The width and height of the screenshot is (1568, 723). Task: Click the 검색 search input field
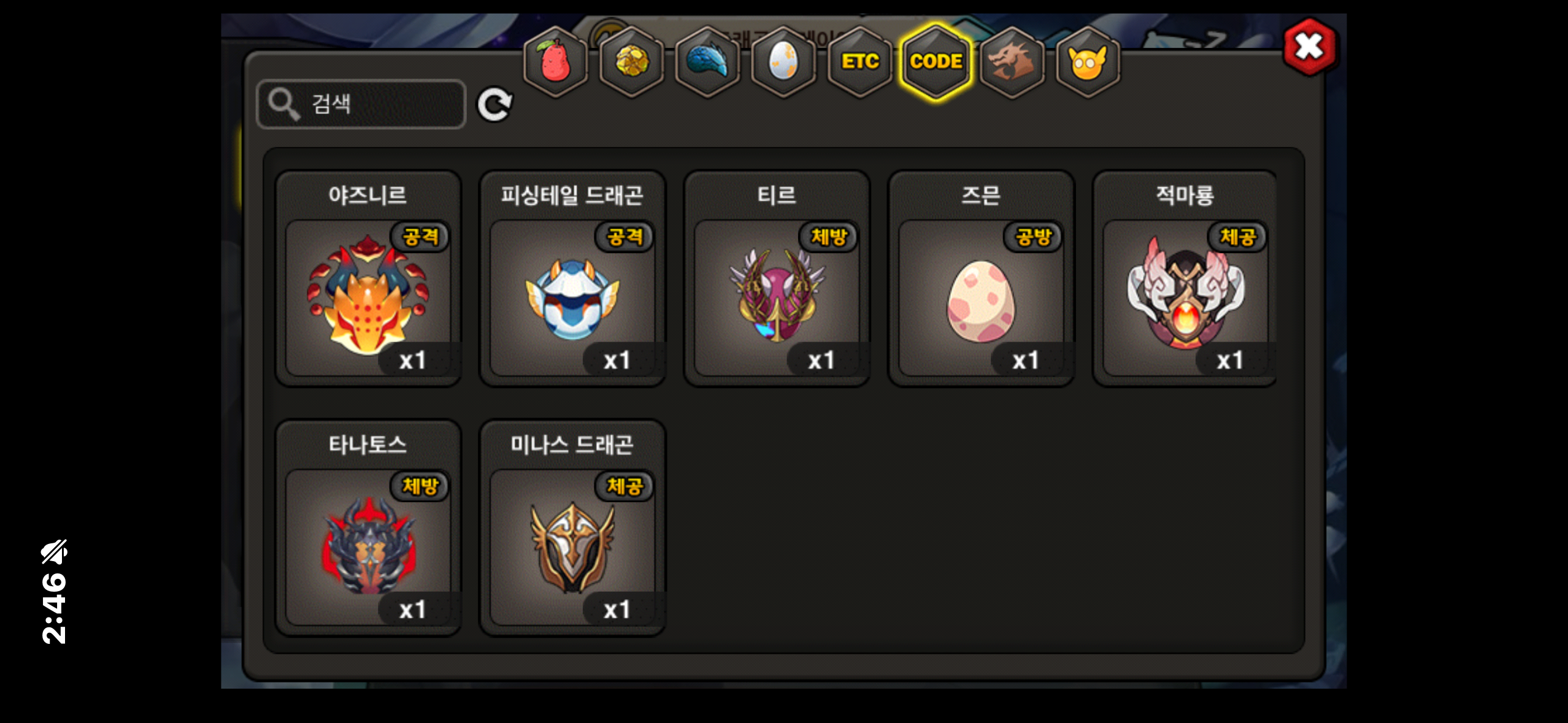pos(361,104)
